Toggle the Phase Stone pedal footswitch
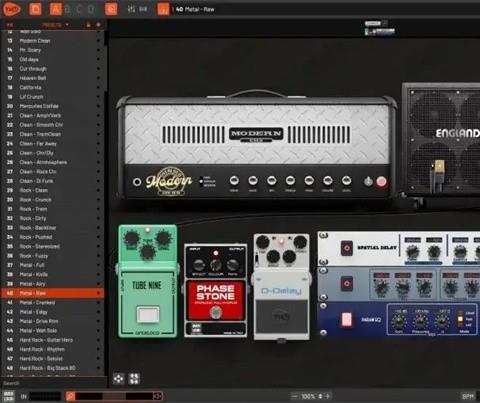The image size is (480, 403). coord(215,312)
